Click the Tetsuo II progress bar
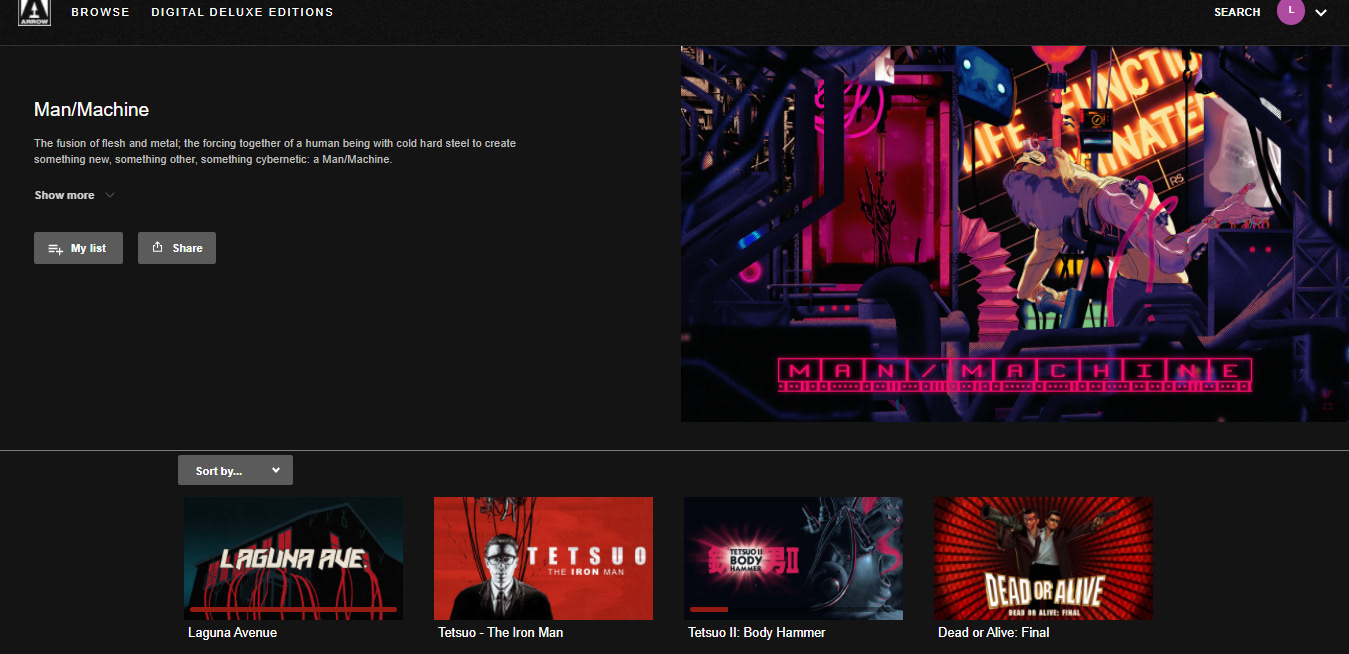Image resolution: width=1349 pixels, height=654 pixels. click(793, 609)
